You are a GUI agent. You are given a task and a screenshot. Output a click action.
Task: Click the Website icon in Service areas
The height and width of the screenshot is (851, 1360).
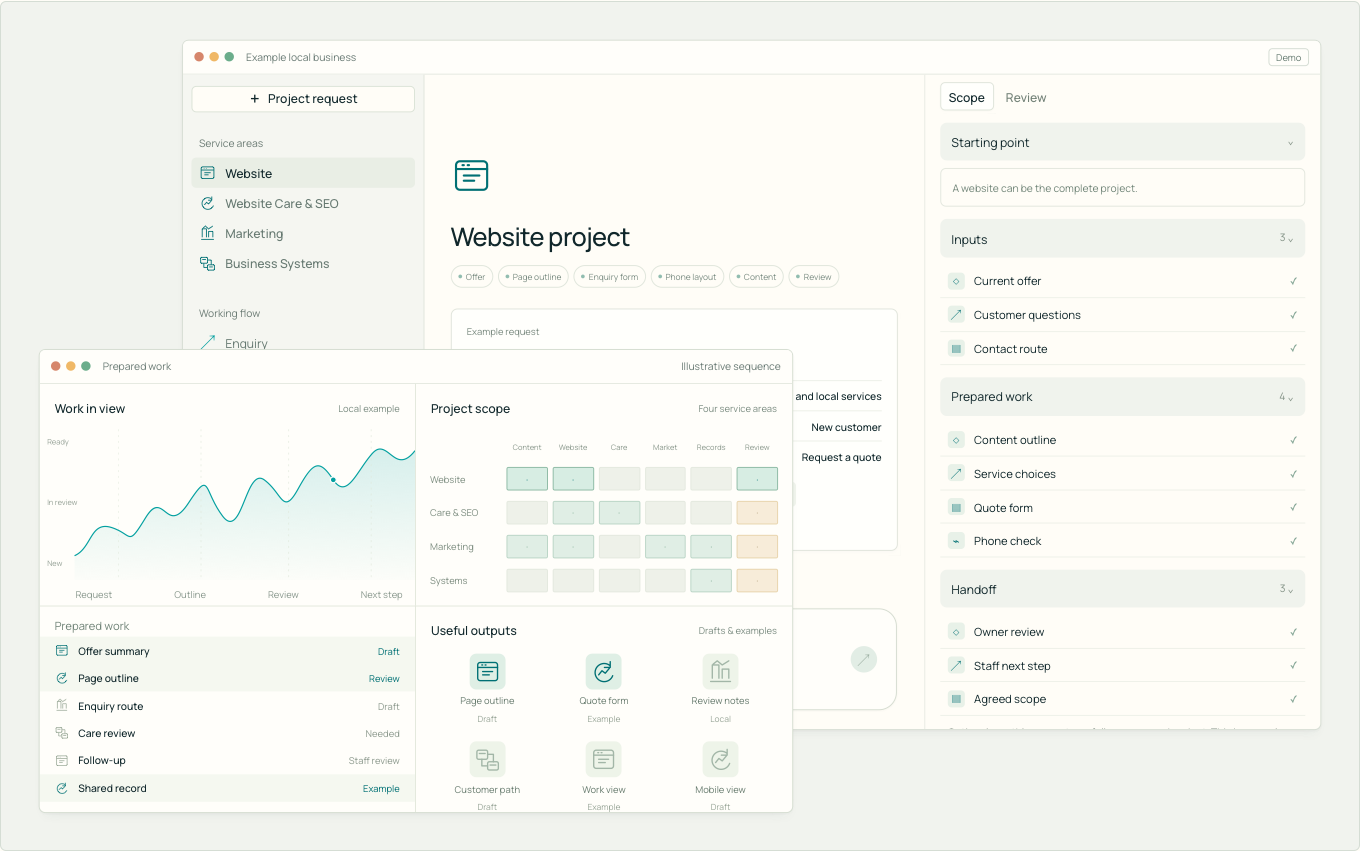pyautogui.click(x=207, y=173)
